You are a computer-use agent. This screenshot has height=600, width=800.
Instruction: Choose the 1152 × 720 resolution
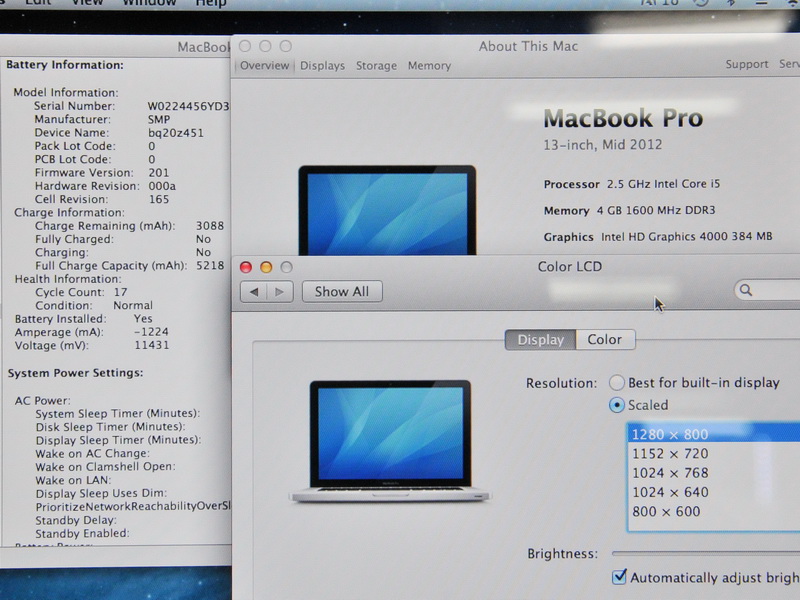coord(714,453)
